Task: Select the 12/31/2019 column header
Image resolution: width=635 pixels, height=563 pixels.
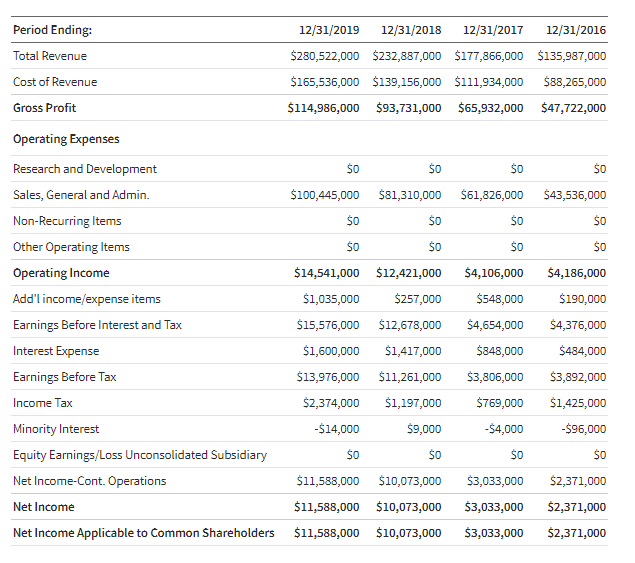Action: coord(329,30)
